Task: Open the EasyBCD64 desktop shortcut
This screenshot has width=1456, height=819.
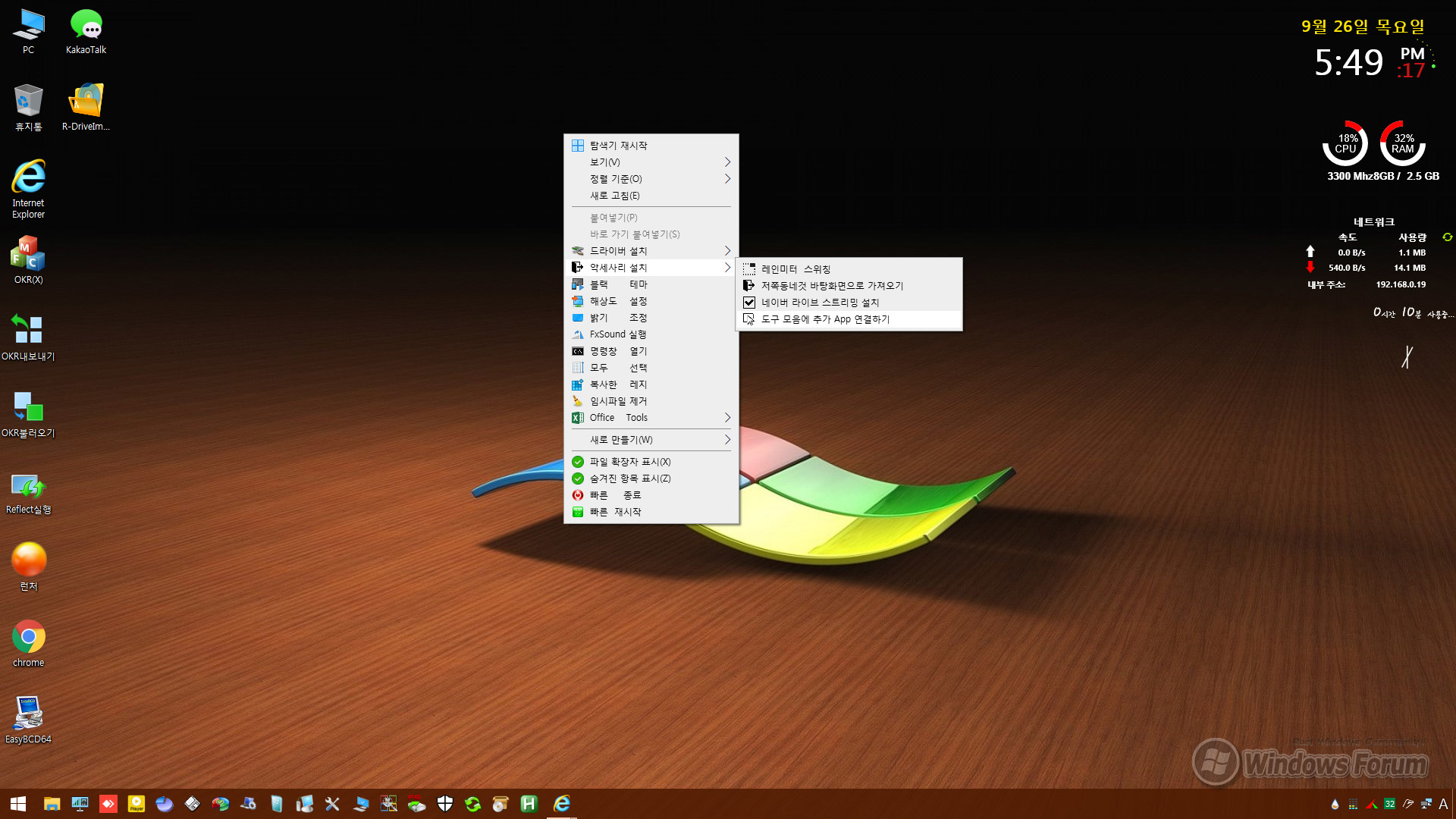Action: pos(28,720)
